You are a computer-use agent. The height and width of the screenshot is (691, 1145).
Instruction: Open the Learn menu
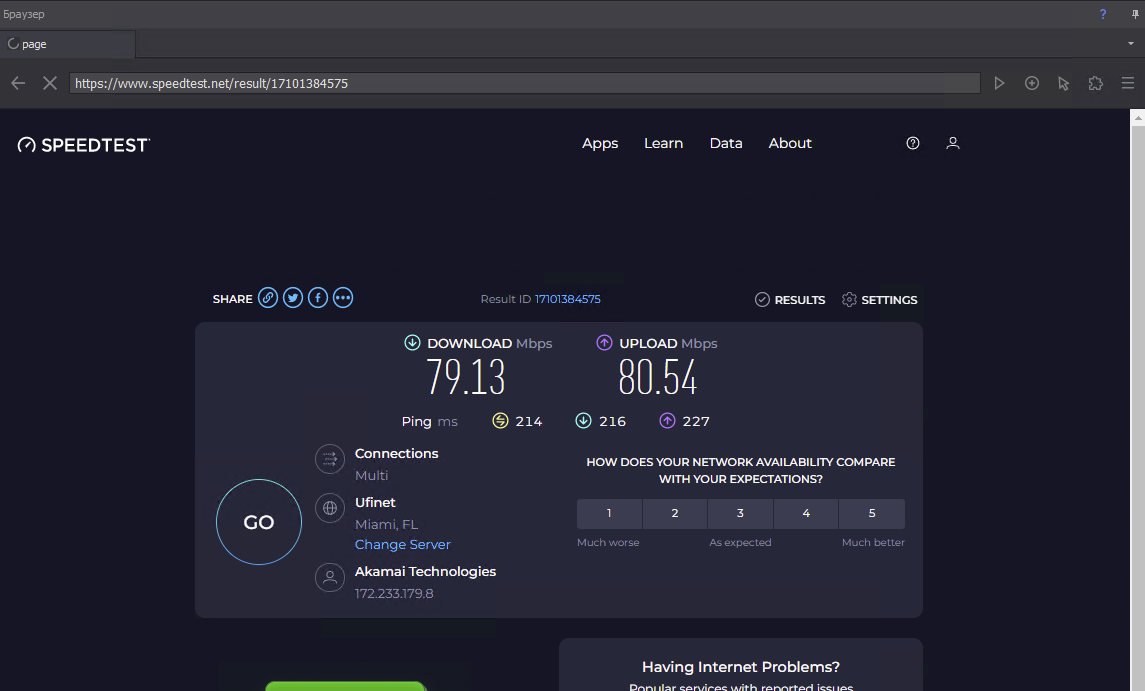[x=663, y=143]
